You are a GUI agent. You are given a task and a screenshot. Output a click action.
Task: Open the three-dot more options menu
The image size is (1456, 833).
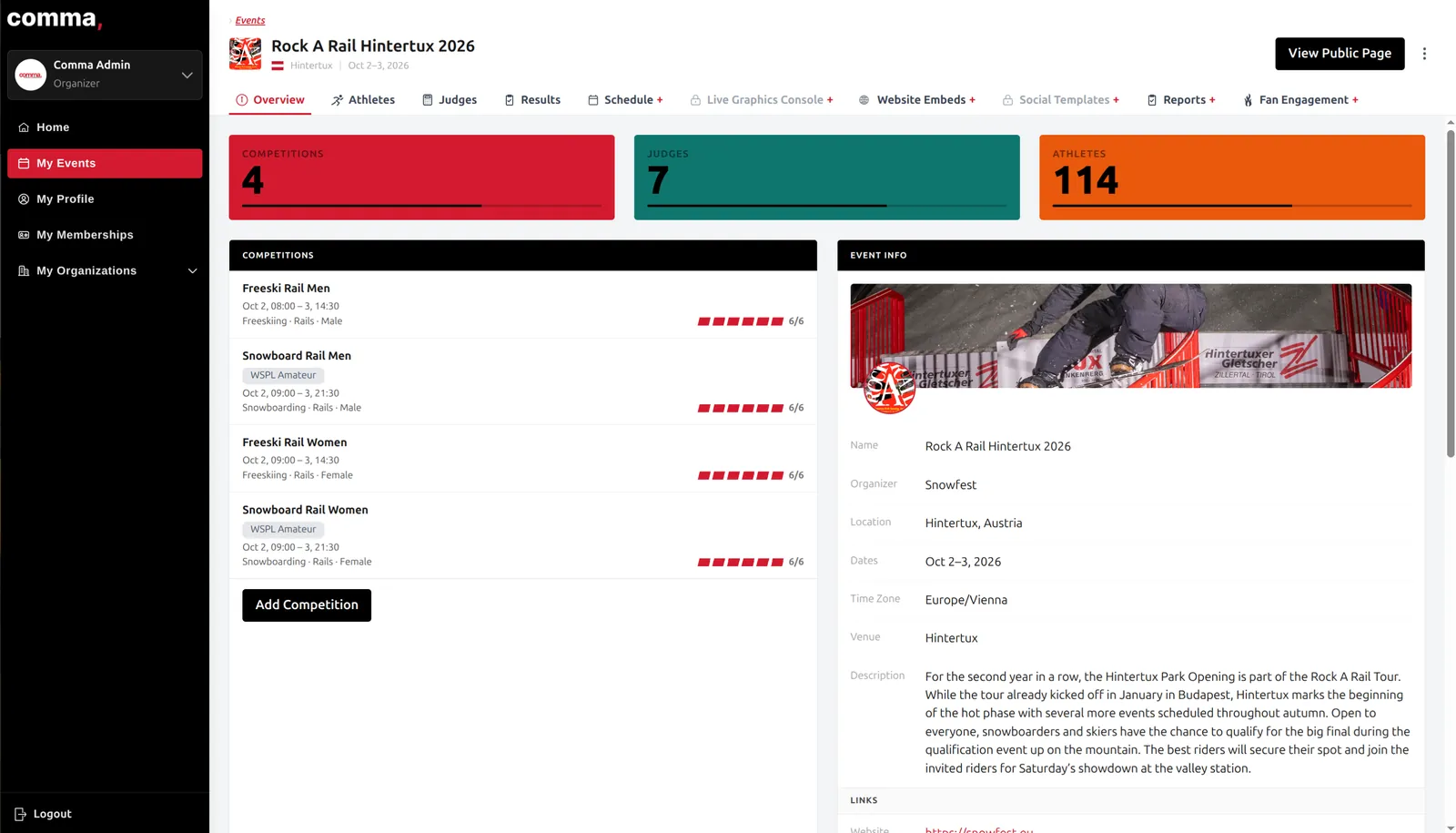click(1424, 54)
